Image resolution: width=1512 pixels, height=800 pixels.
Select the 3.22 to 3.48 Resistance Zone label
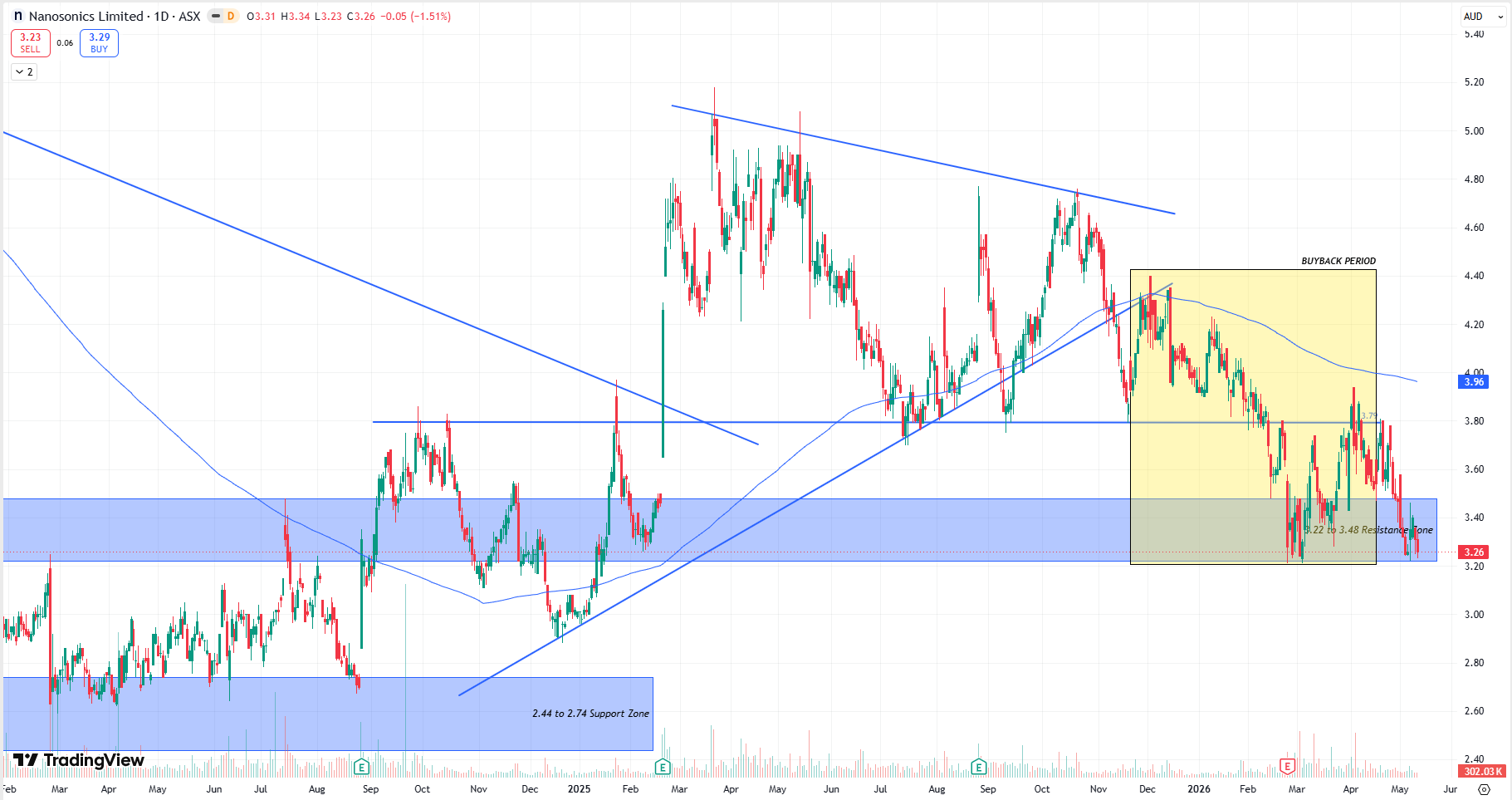click(1368, 530)
